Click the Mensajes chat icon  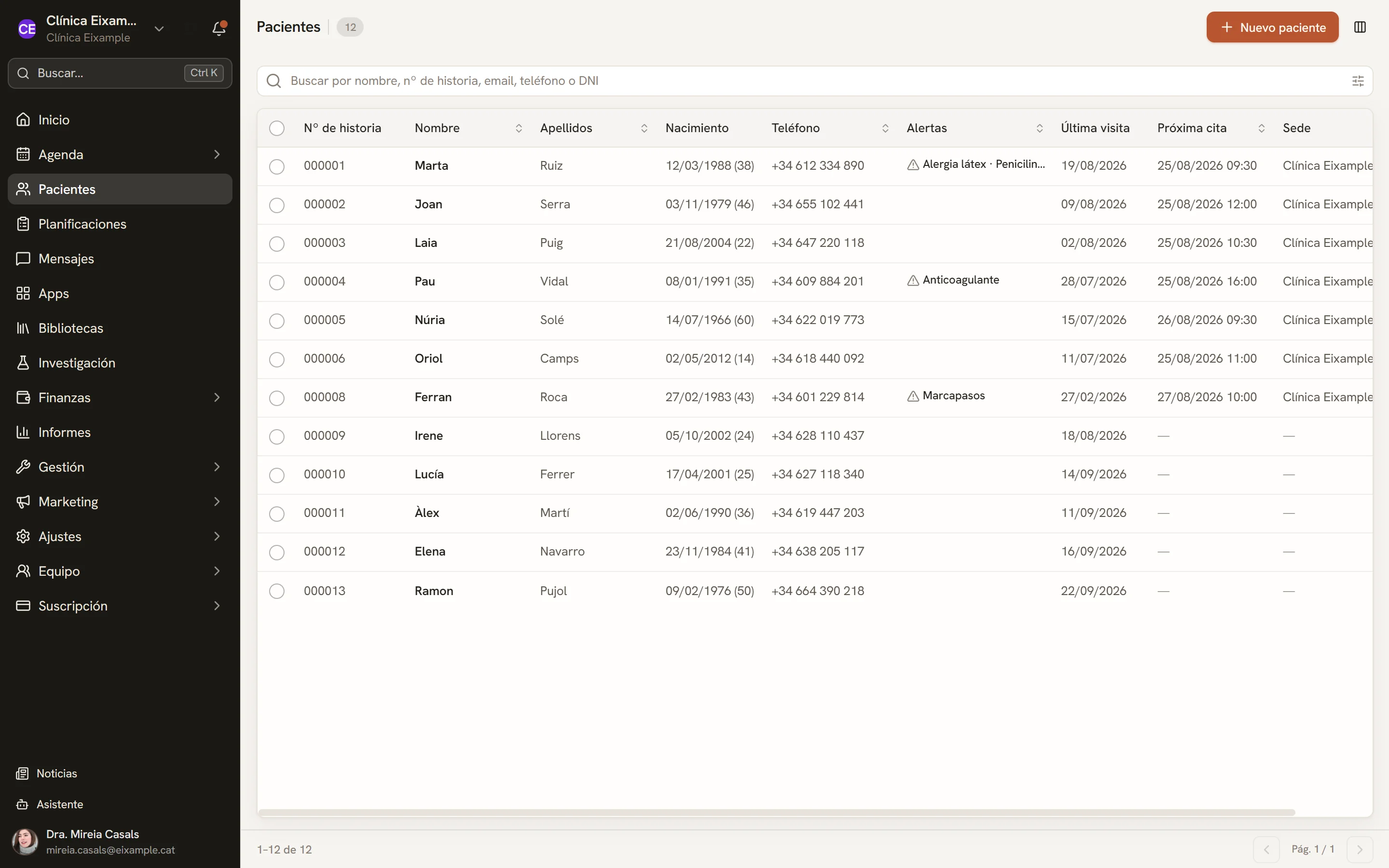pos(23,258)
